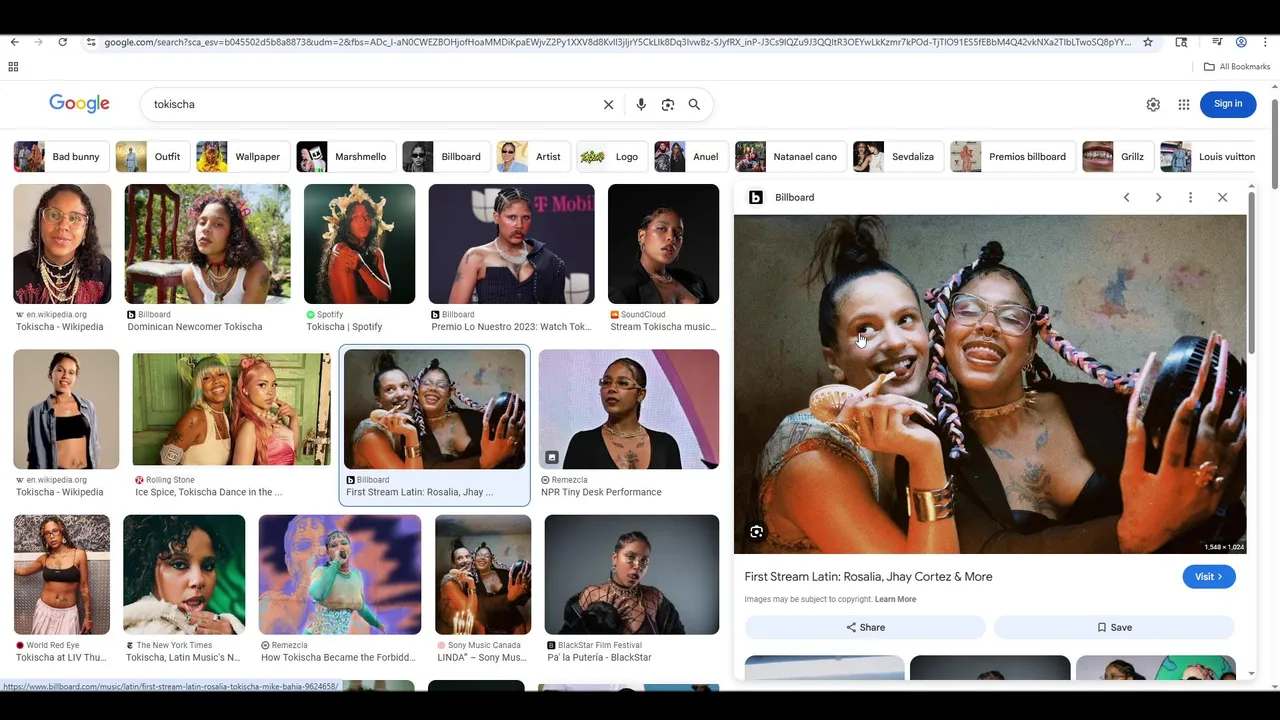Select the Natanael cano filter chip
Screen dimensions: 1280x720
pyautogui.click(x=789, y=157)
